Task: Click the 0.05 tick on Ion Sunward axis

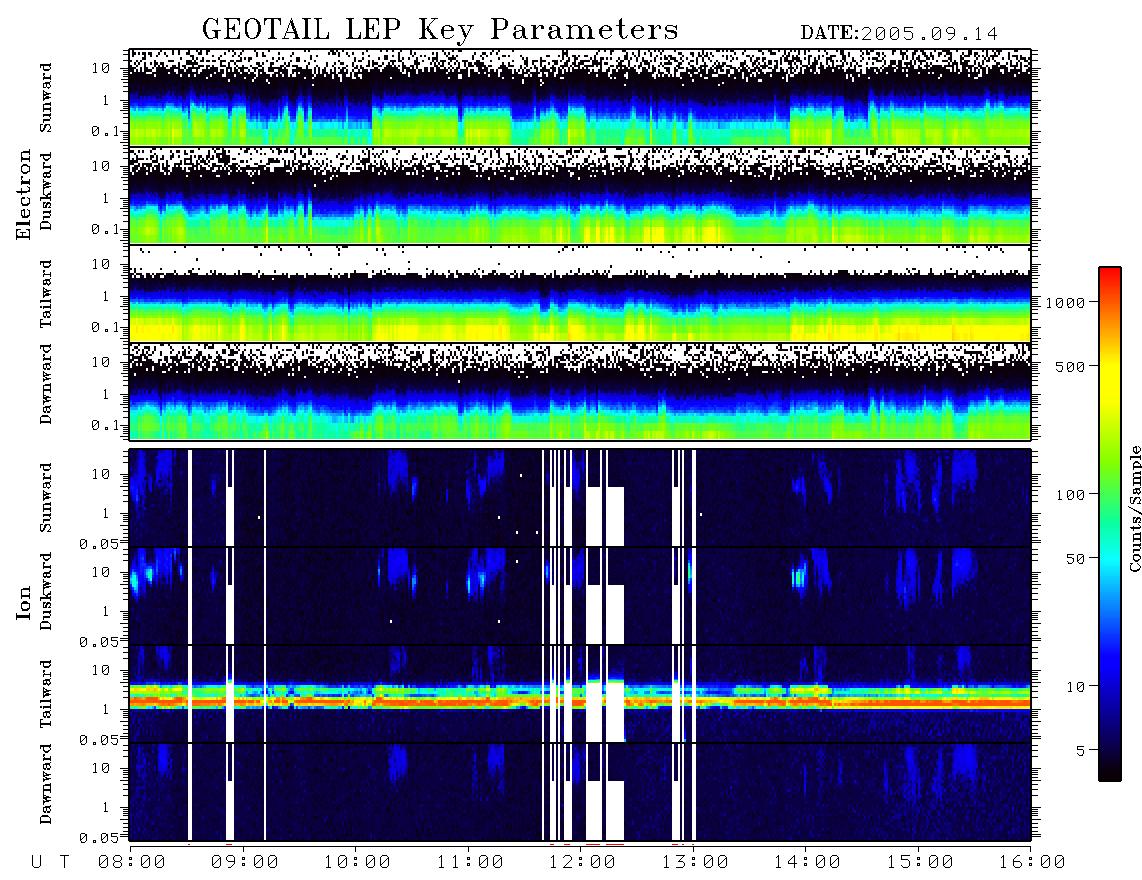Action: tap(99, 544)
